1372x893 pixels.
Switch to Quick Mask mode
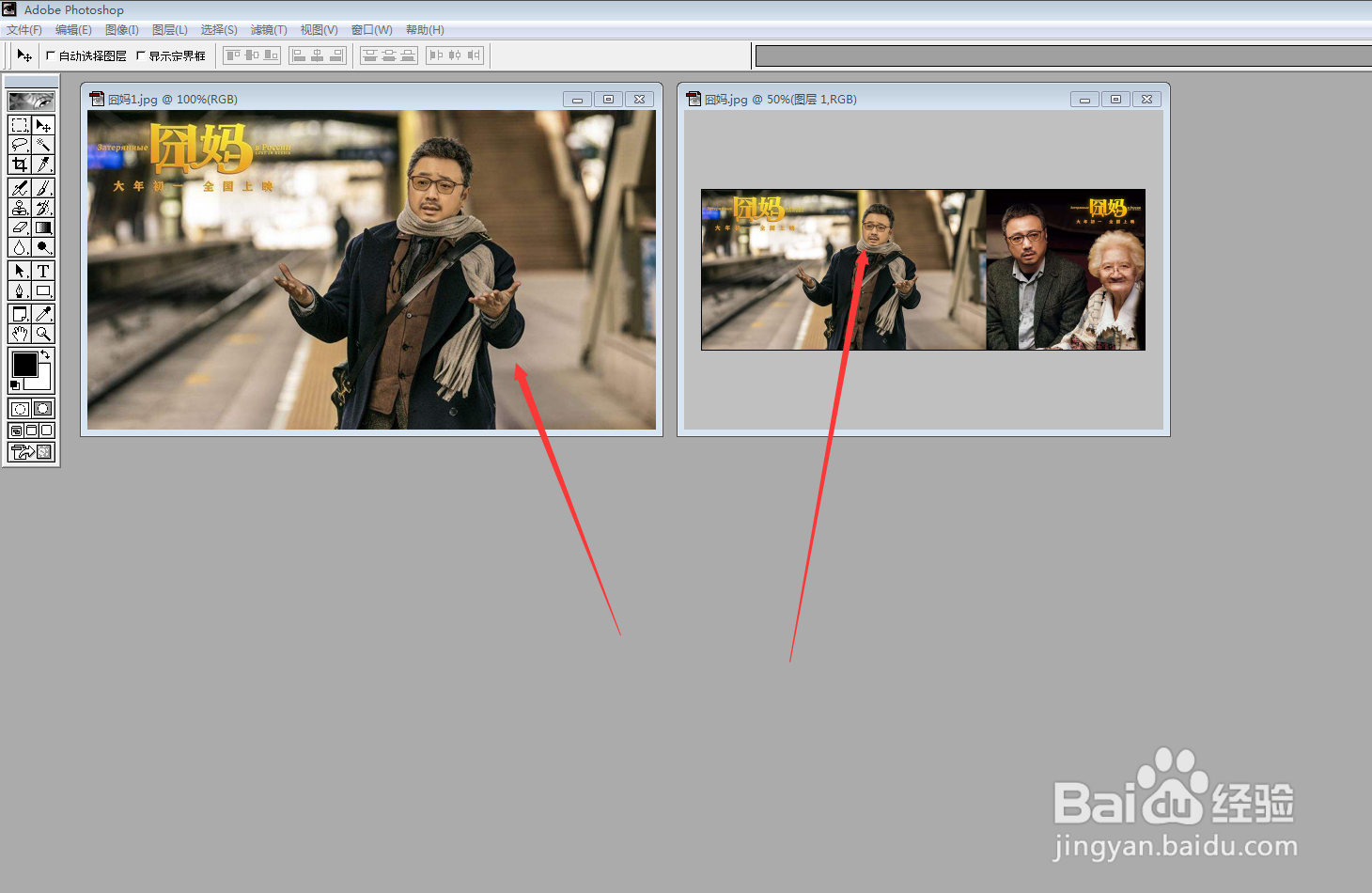pos(43,409)
